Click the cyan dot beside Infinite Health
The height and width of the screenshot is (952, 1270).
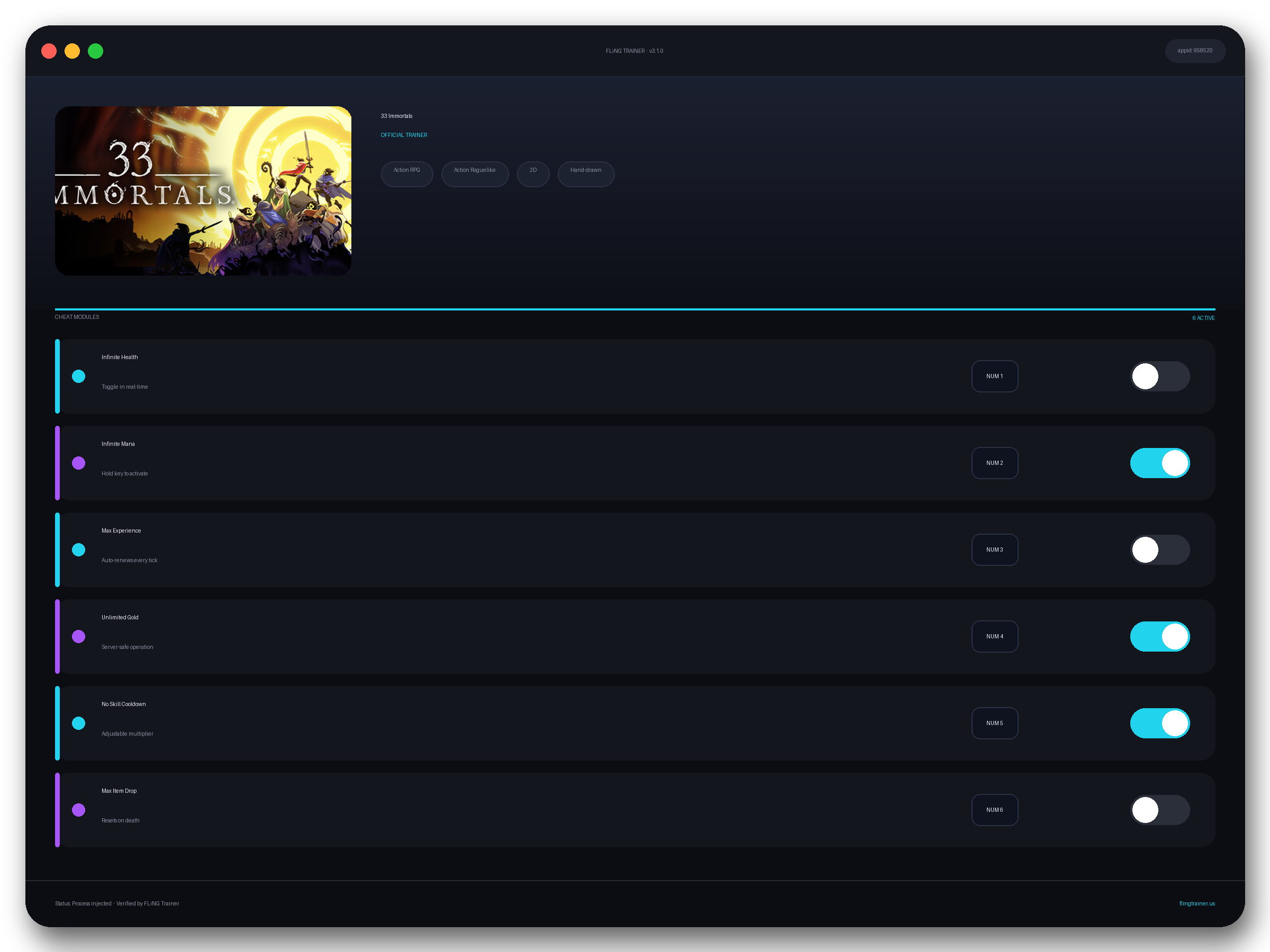point(79,377)
